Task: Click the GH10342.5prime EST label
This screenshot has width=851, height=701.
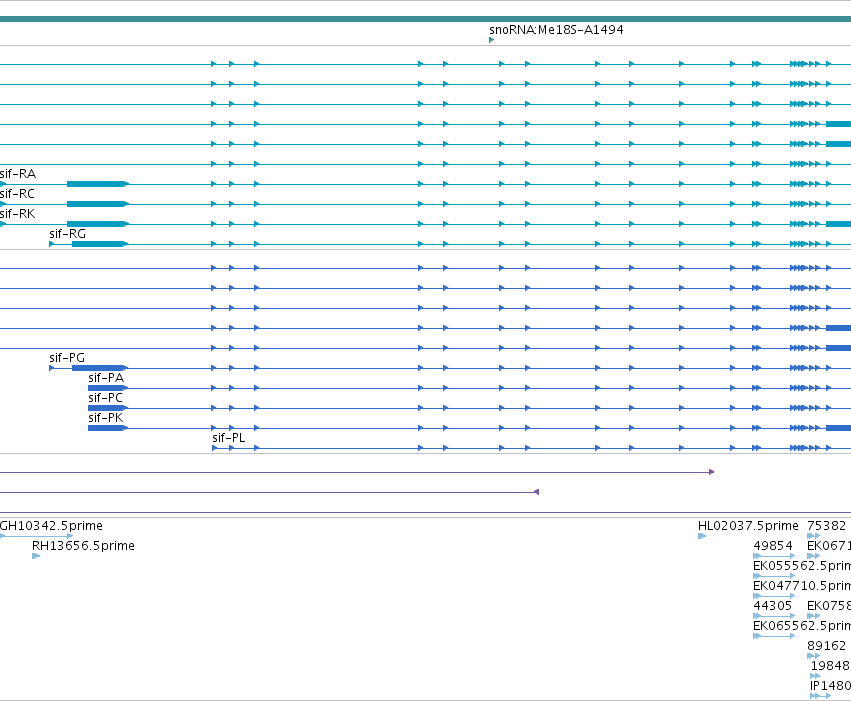Action: [x=51, y=526]
